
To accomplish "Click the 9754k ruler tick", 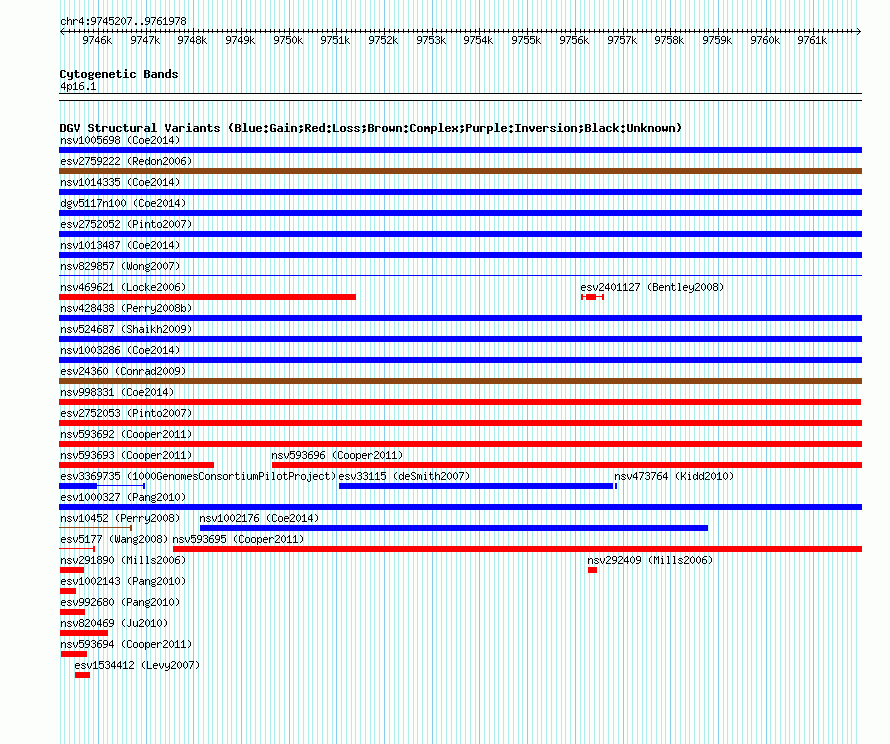I will pos(478,40).
